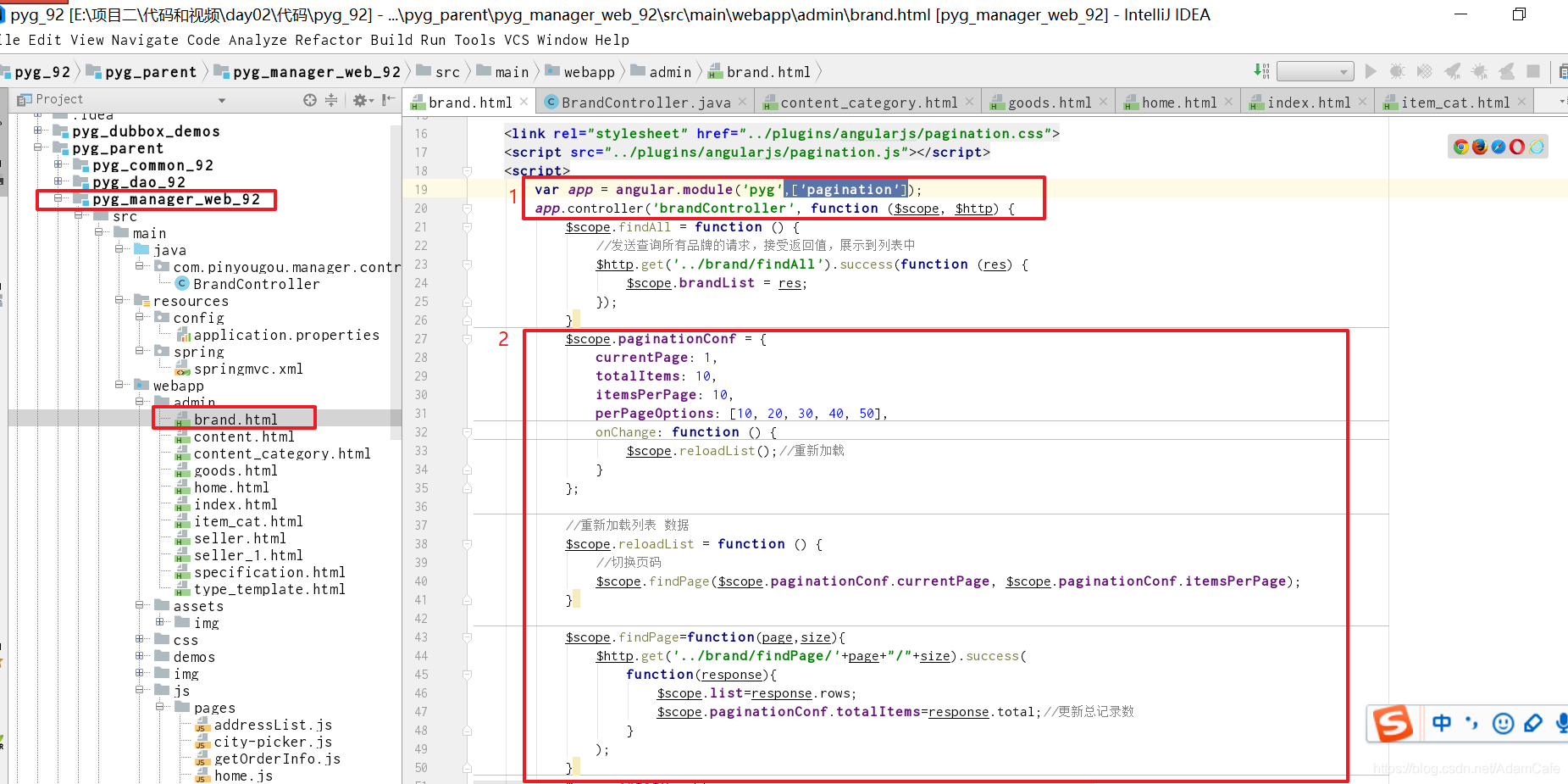Collapse pyg_manager_web_92 module node

[x=58, y=198]
